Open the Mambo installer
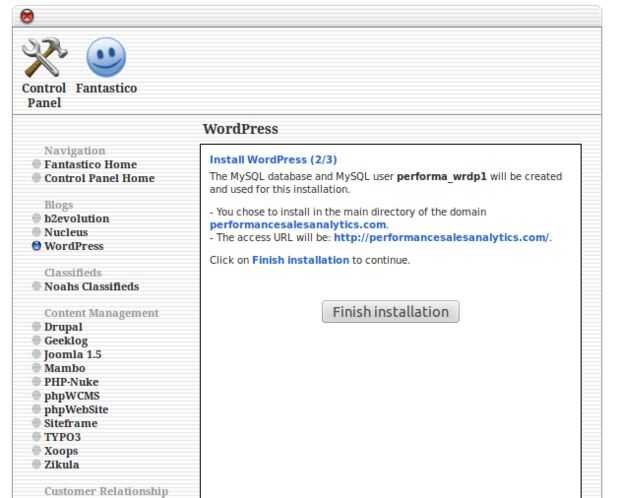The width and height of the screenshot is (620, 498). coord(65,368)
